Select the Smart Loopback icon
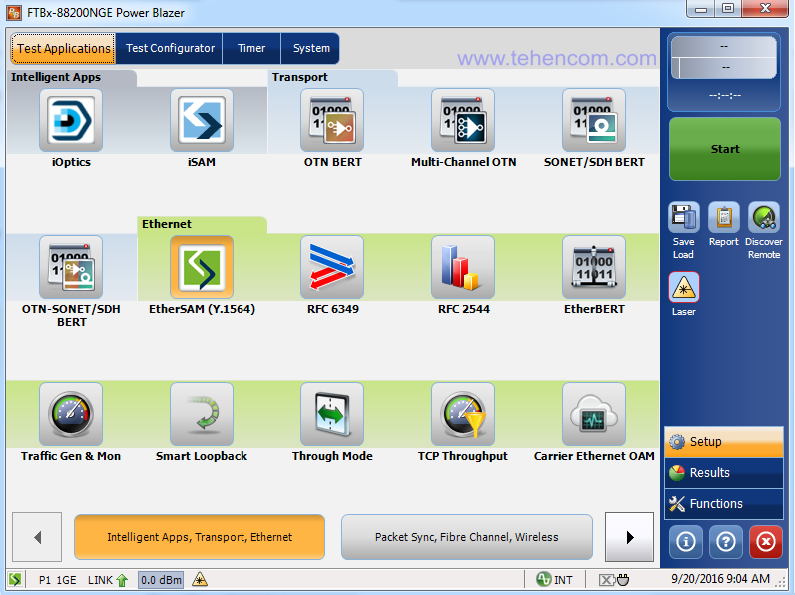Image resolution: width=795 pixels, height=595 pixels. click(x=201, y=415)
